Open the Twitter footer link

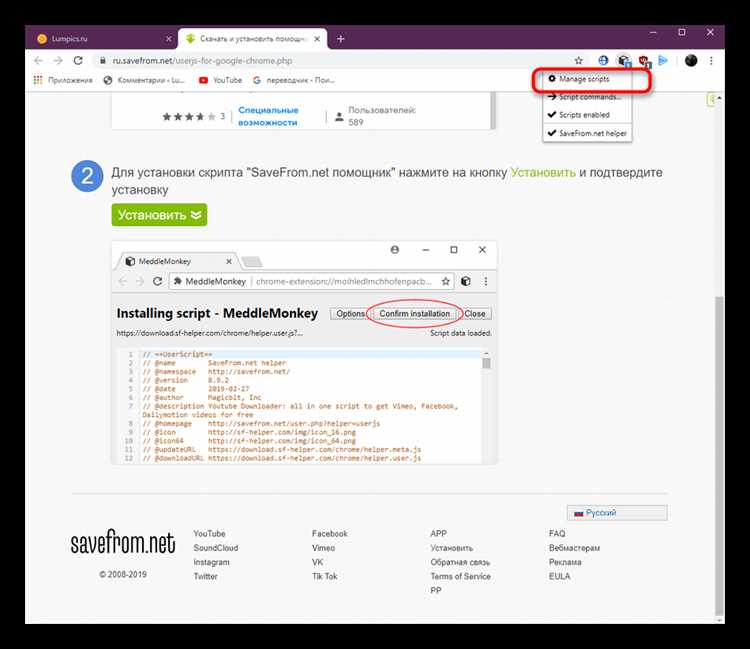(205, 576)
